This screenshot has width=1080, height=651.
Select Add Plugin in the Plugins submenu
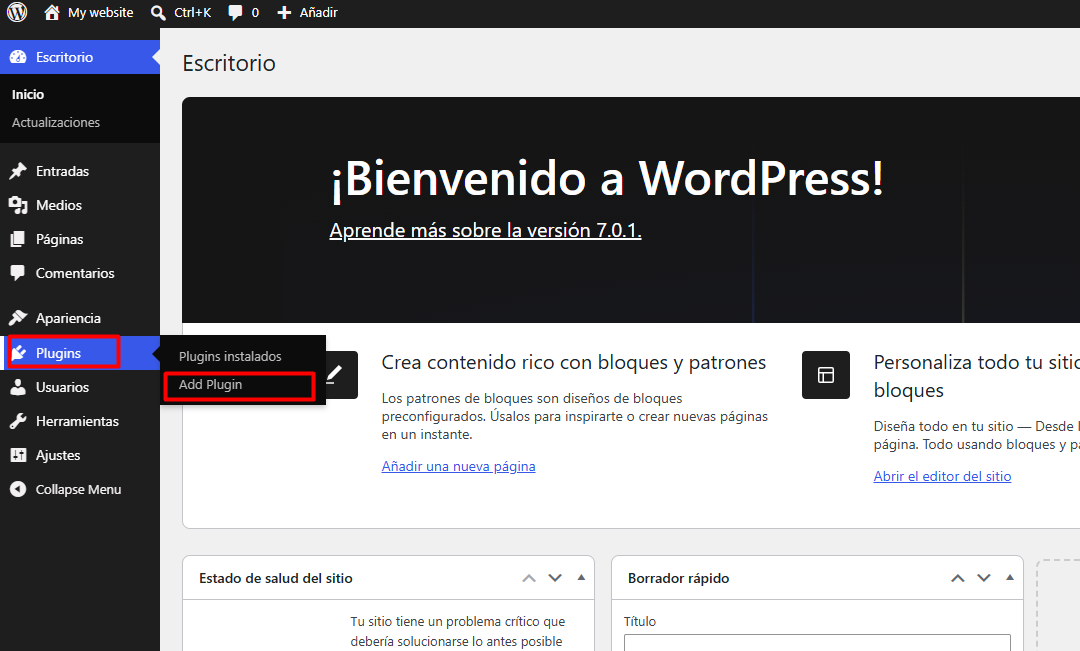[238, 385]
